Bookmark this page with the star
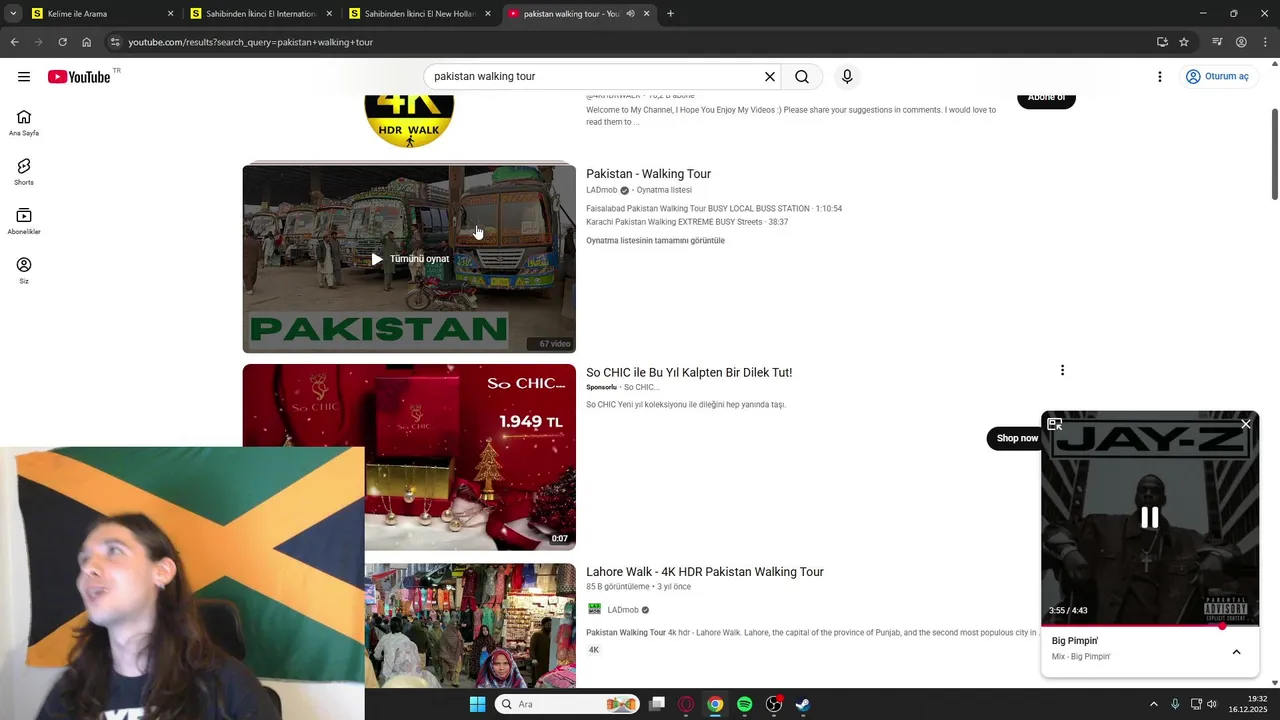This screenshot has width=1280, height=720. coord(1184,42)
